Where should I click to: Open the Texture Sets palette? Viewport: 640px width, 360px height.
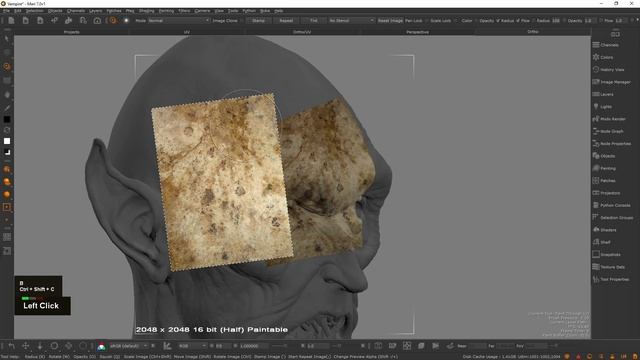point(609,267)
